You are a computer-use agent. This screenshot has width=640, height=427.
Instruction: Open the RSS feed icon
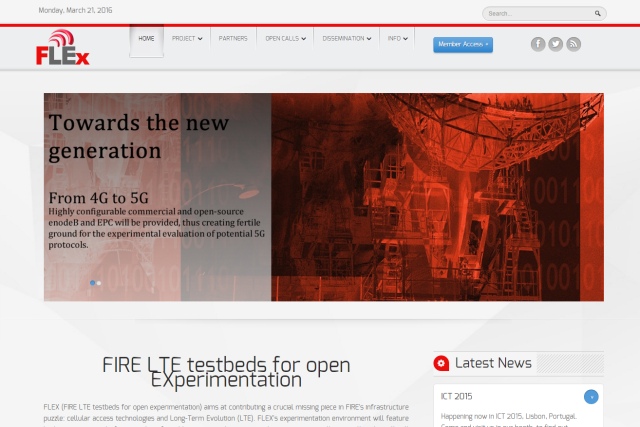(x=573, y=44)
